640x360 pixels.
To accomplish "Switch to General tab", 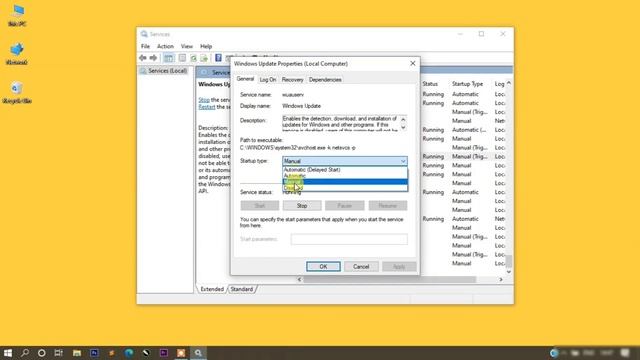I will 245,79.
